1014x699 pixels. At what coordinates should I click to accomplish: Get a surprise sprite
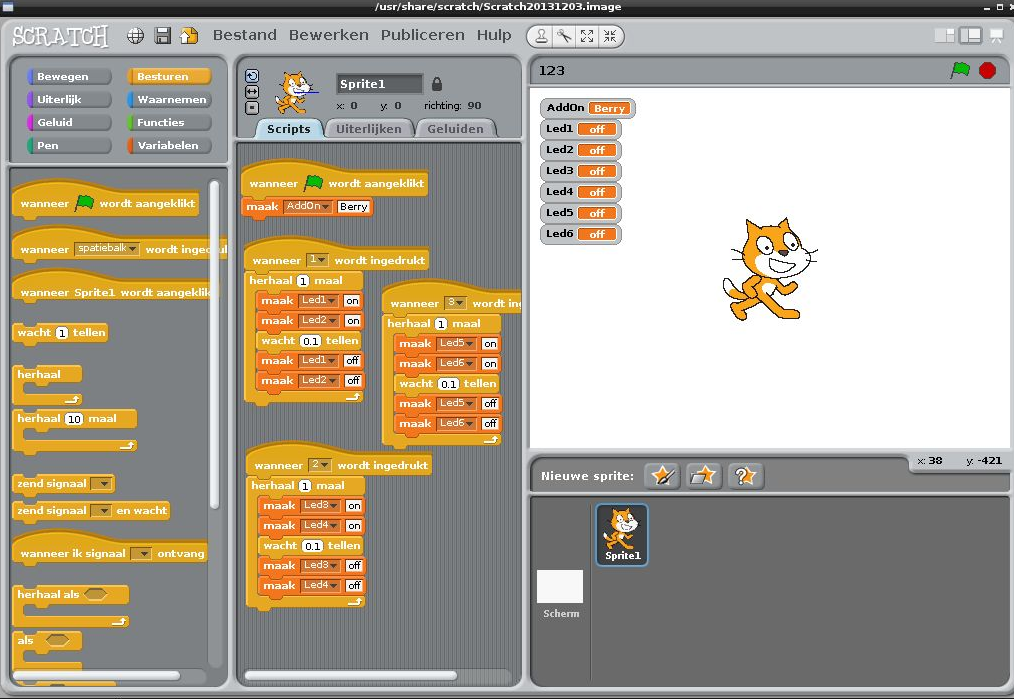point(745,476)
